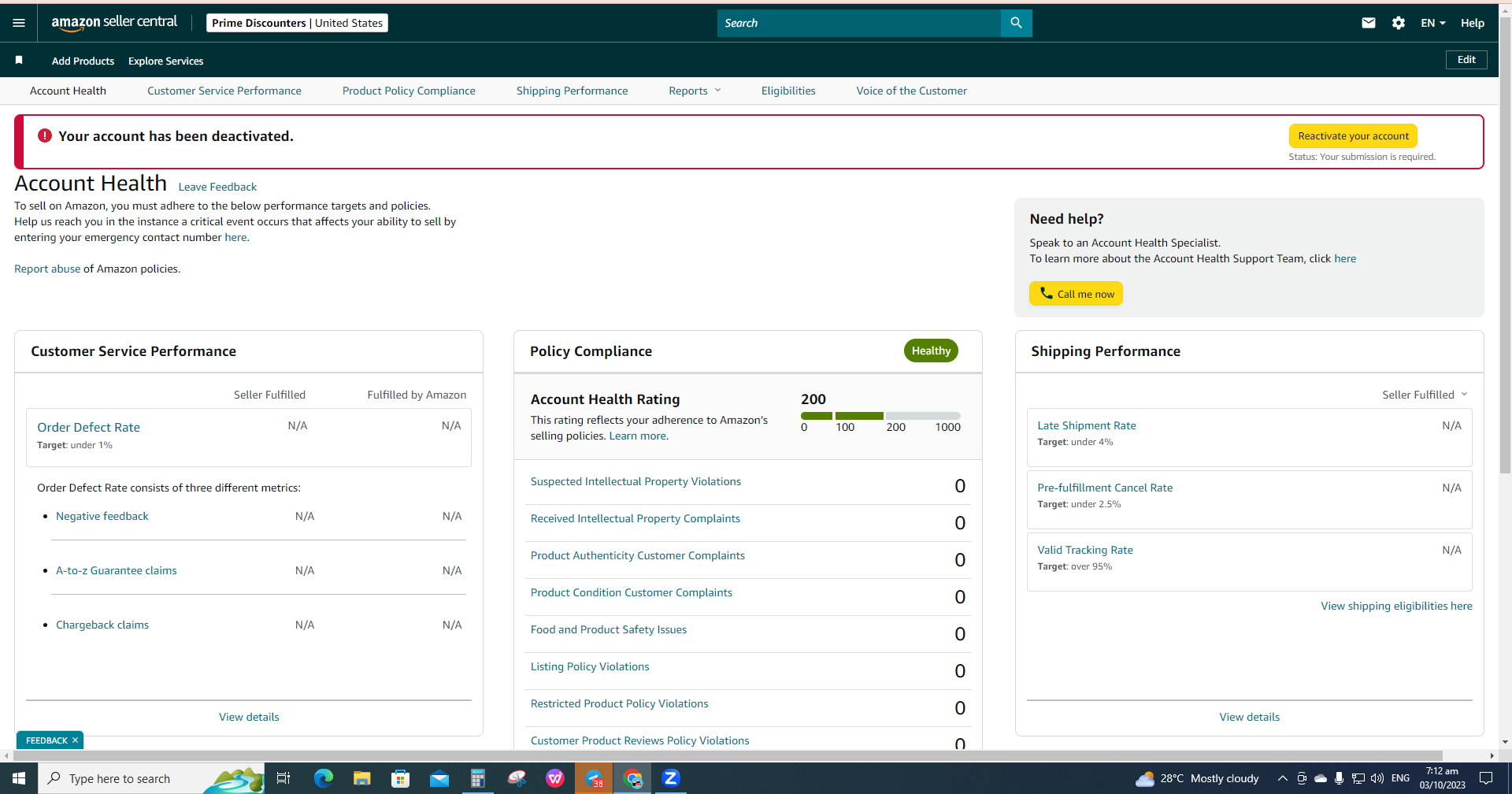
Task: Open Suspected Intellectual Property Violations
Action: click(x=636, y=481)
